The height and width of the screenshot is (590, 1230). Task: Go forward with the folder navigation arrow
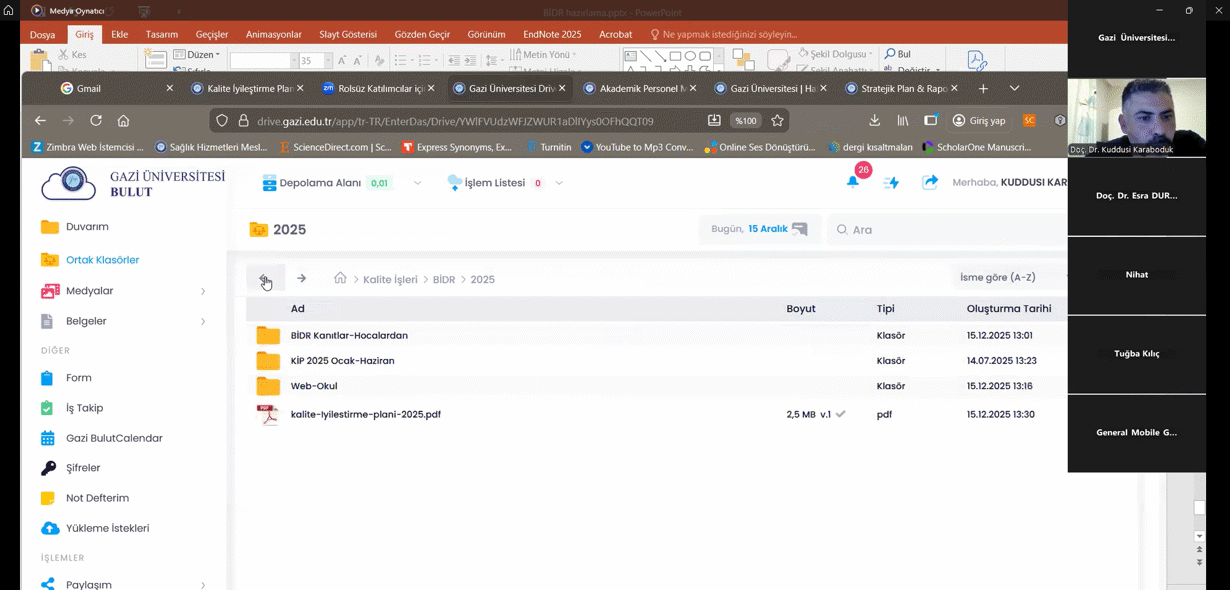coord(301,279)
